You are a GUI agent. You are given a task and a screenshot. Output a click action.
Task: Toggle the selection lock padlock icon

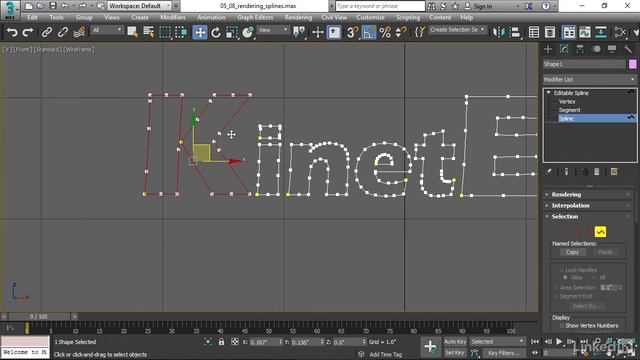coord(221,342)
